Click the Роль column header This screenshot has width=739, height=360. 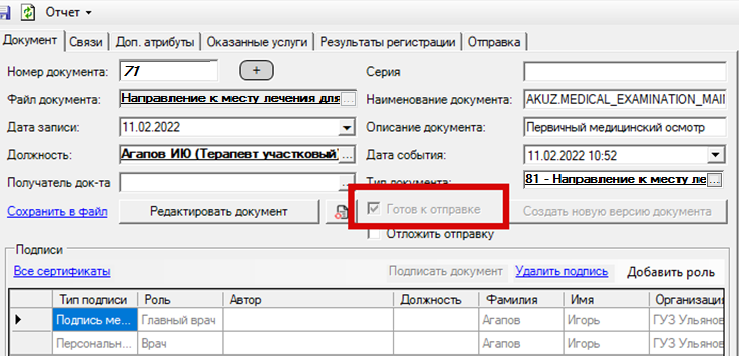(x=180, y=300)
